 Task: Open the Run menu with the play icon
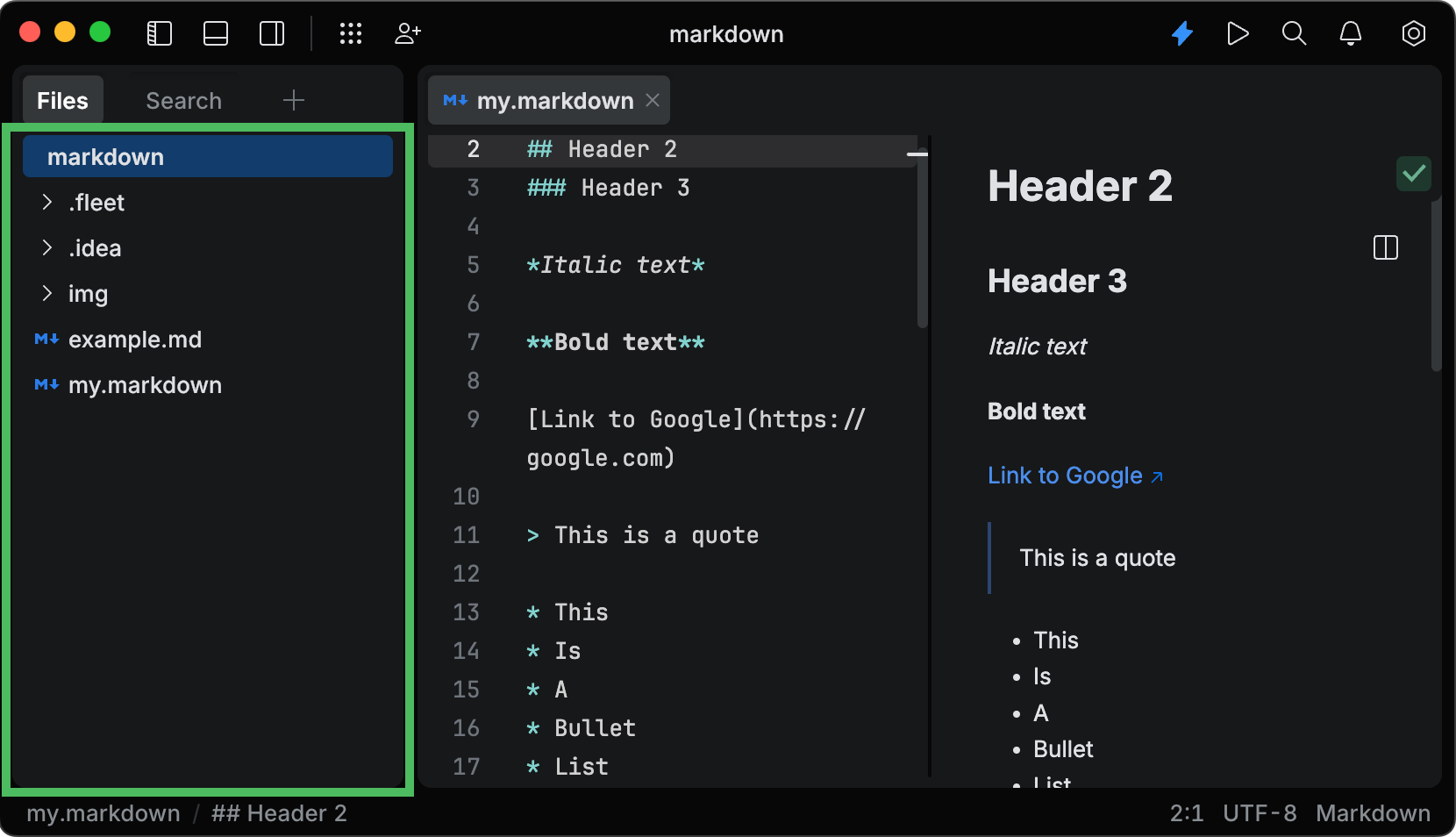coord(1238,33)
